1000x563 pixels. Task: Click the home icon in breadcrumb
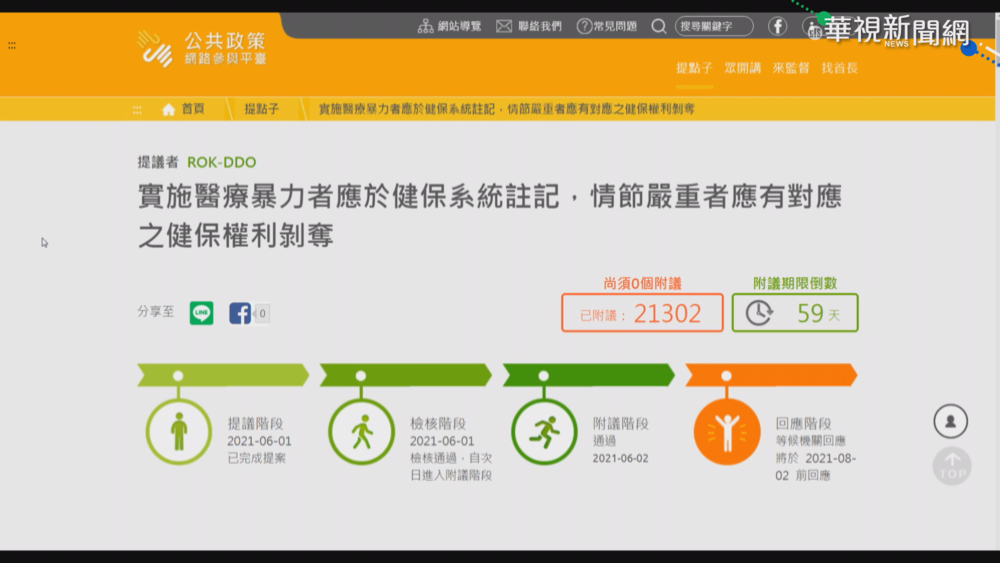168,110
